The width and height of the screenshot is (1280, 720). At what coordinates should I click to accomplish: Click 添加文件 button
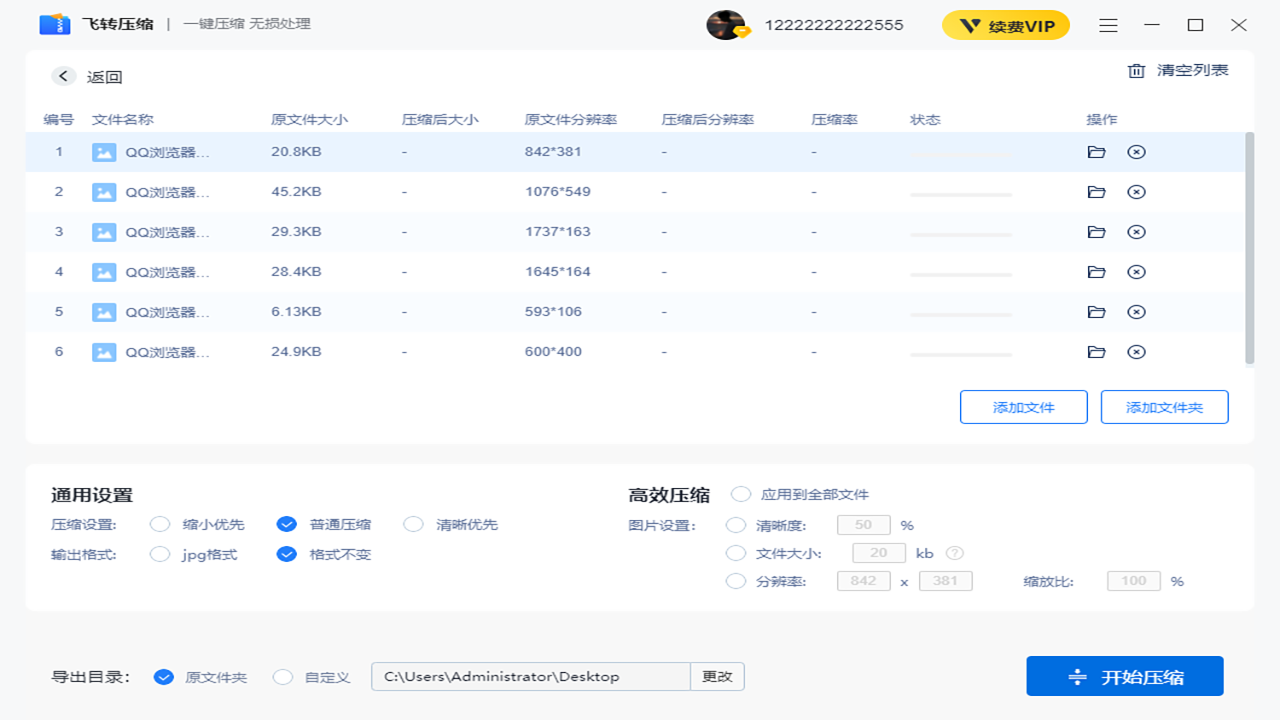(x=1023, y=407)
